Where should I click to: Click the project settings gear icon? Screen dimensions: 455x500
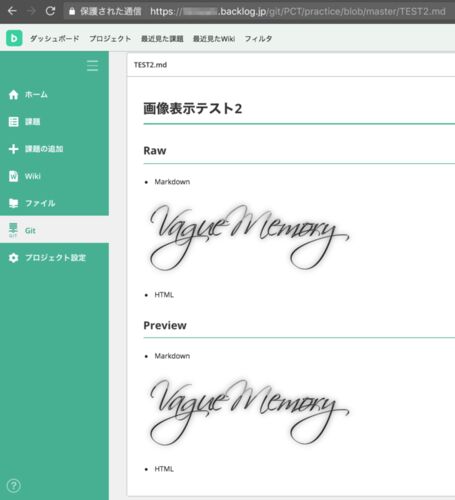[13, 258]
